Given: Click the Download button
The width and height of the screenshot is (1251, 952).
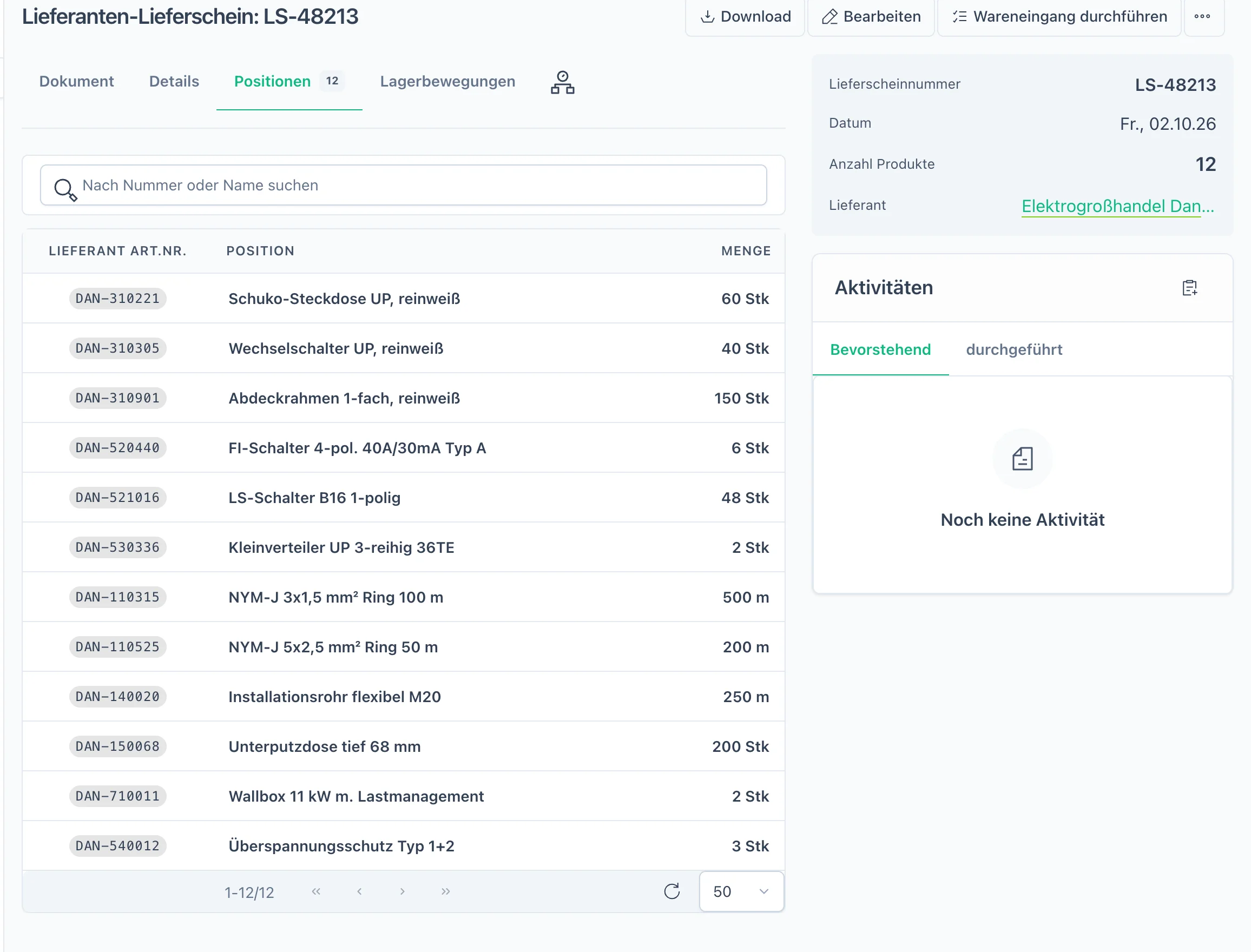Looking at the screenshot, I should (x=745, y=17).
